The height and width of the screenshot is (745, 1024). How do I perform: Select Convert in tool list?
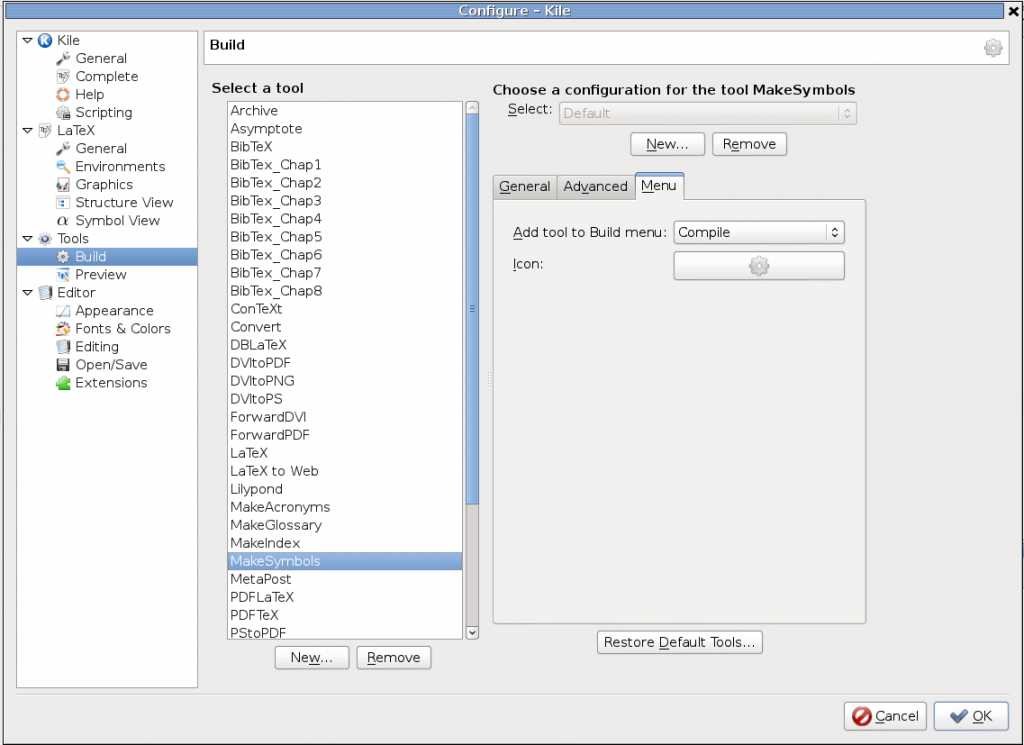(x=345, y=327)
